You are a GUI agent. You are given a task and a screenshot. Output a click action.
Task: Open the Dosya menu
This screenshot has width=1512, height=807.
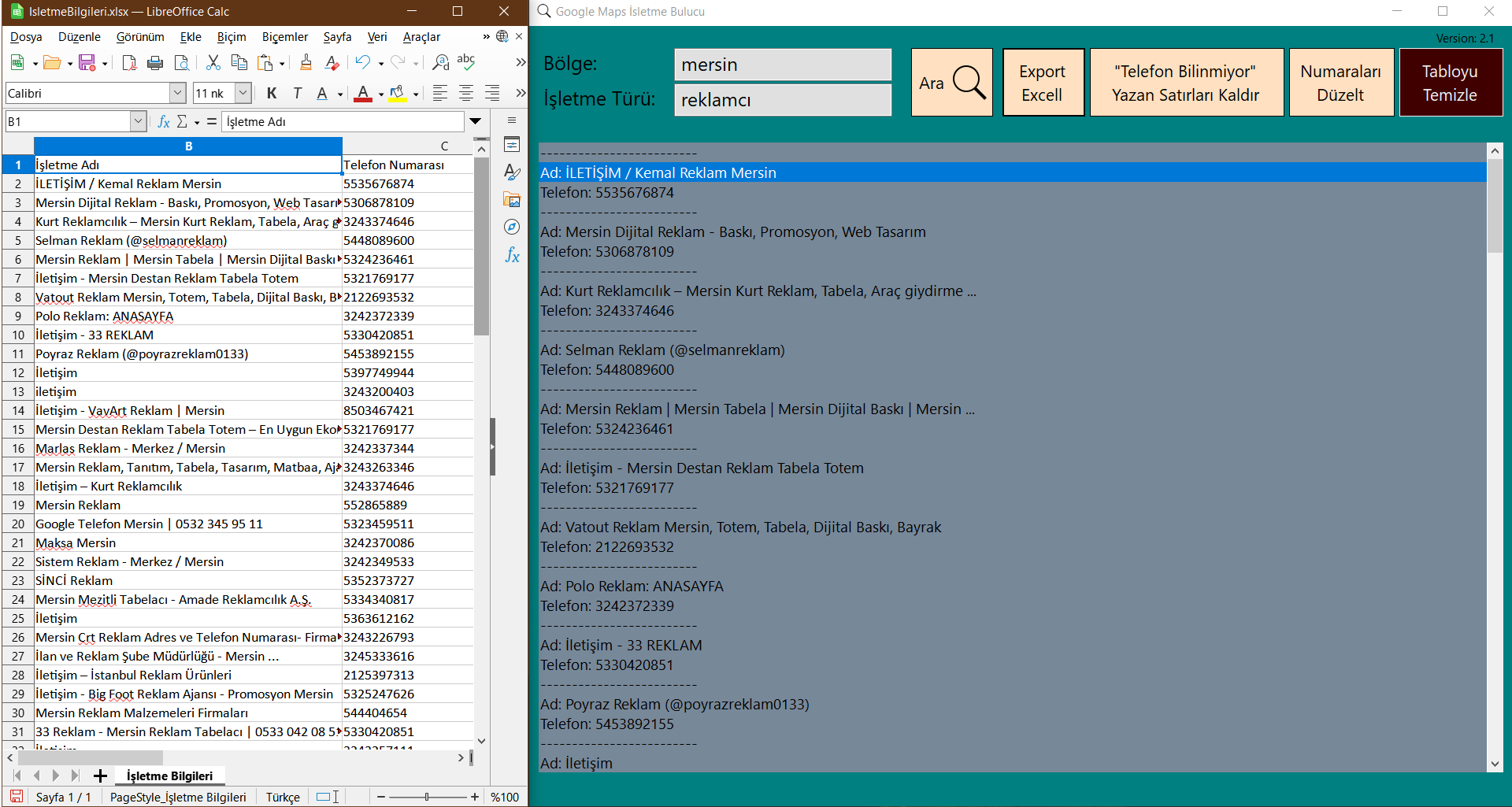[26, 37]
